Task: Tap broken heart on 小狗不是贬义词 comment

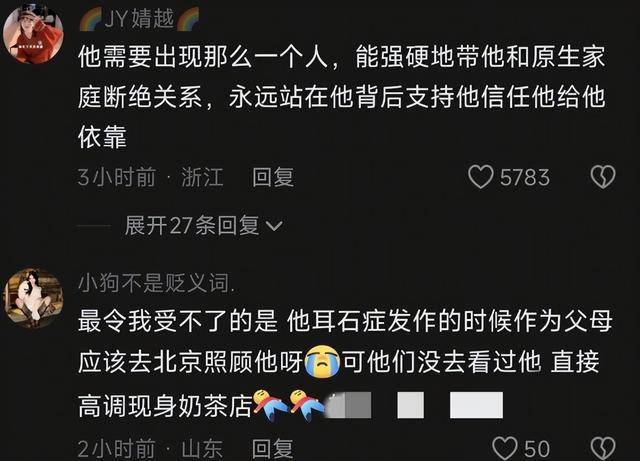Action: [x=603, y=448]
